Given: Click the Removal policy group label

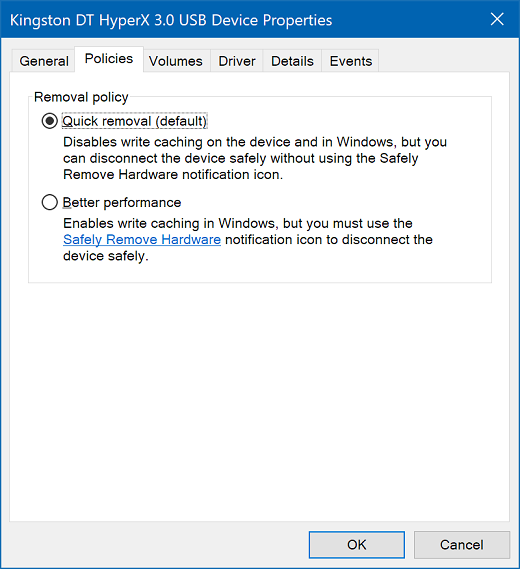Looking at the screenshot, I should coord(81,97).
